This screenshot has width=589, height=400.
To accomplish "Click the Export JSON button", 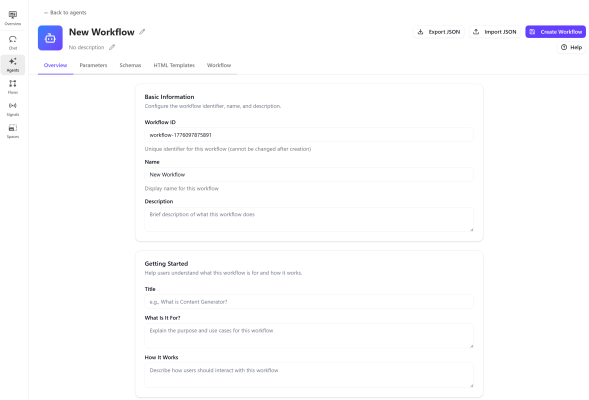I will 439,32.
